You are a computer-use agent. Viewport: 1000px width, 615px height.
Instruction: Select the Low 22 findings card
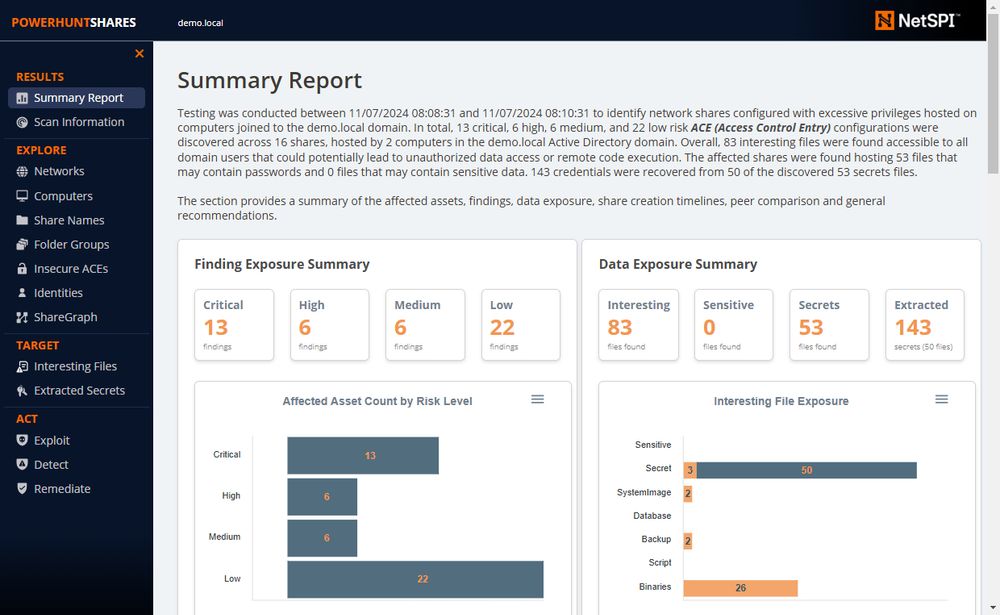(521, 325)
